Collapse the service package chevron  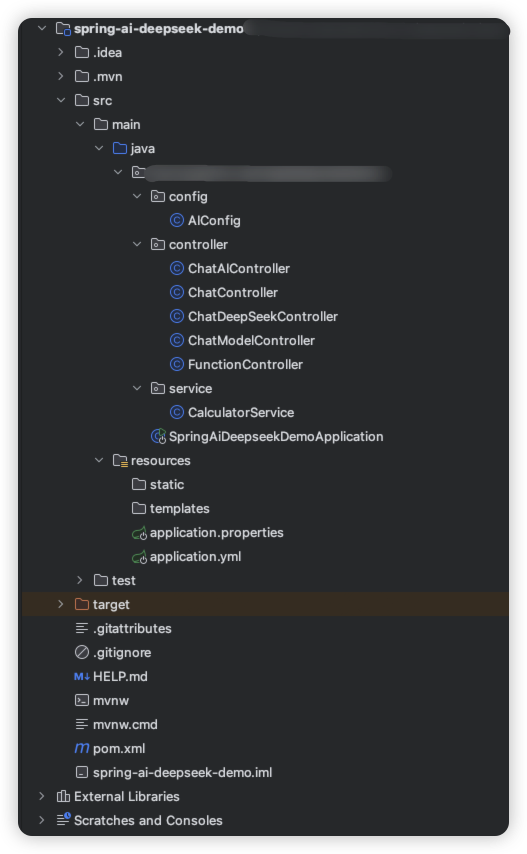click(x=137, y=388)
